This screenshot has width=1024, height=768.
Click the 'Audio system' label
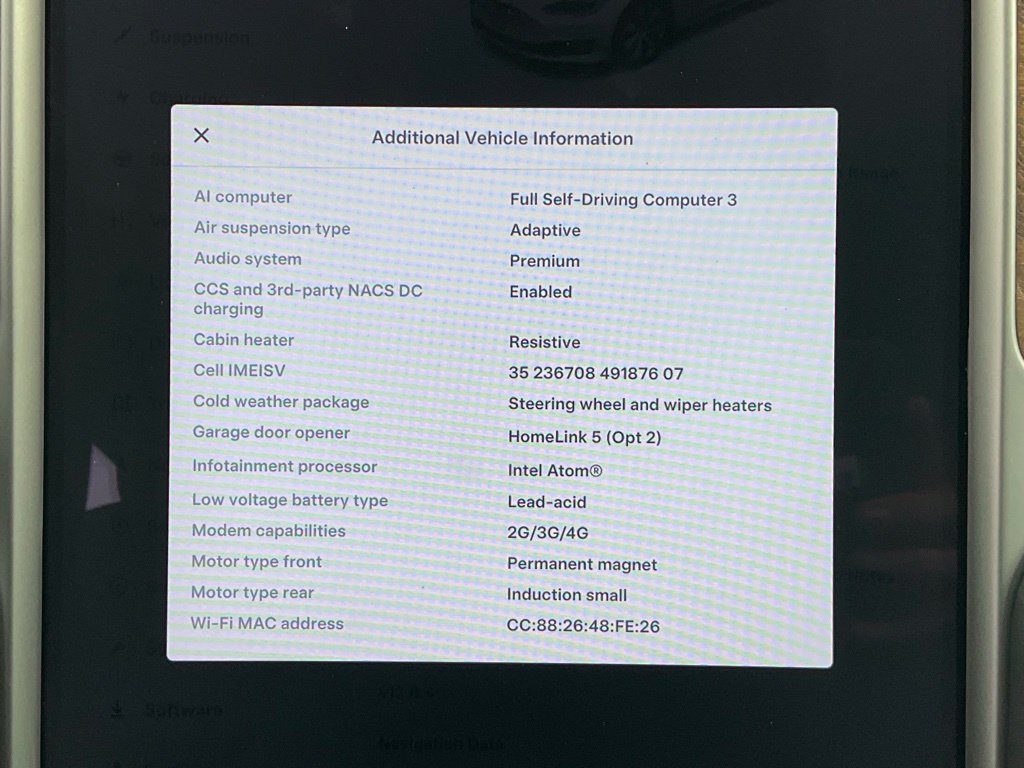248,259
